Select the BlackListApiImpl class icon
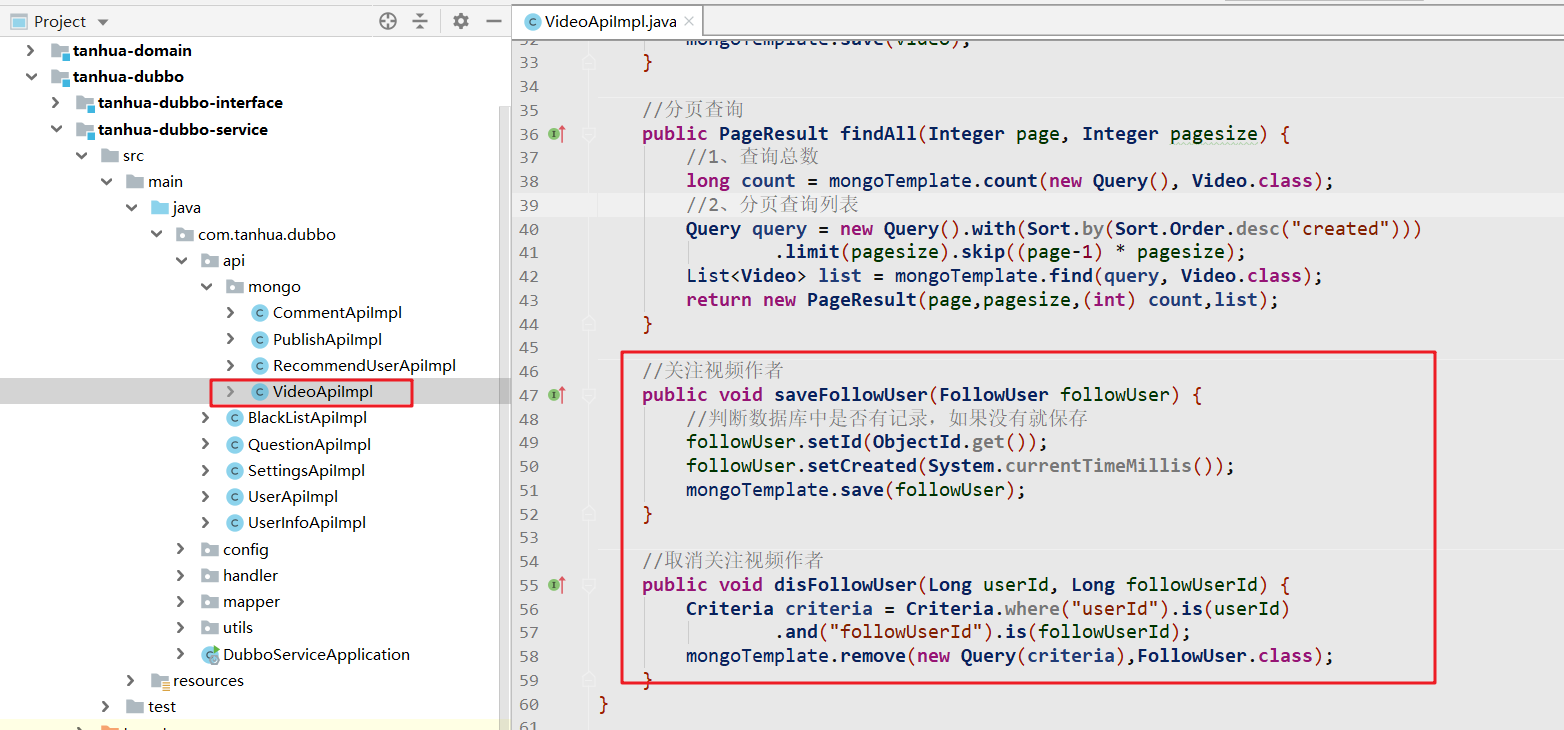 [x=235, y=418]
